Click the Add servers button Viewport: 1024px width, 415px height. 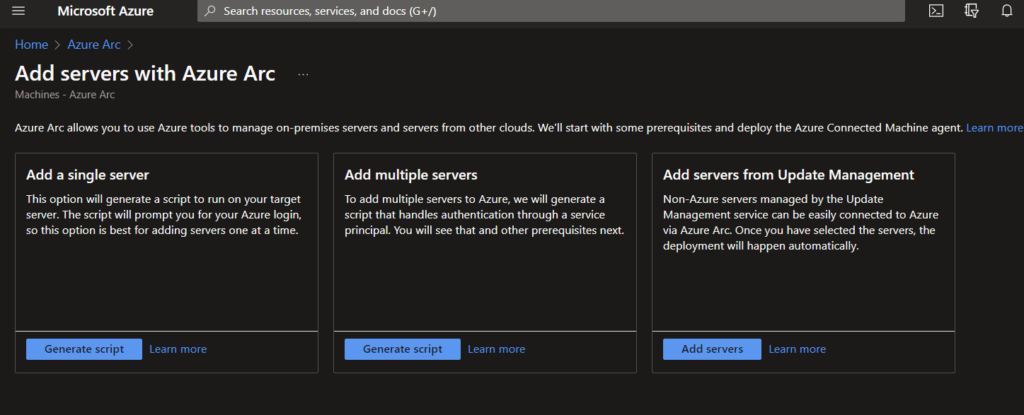[712, 349]
